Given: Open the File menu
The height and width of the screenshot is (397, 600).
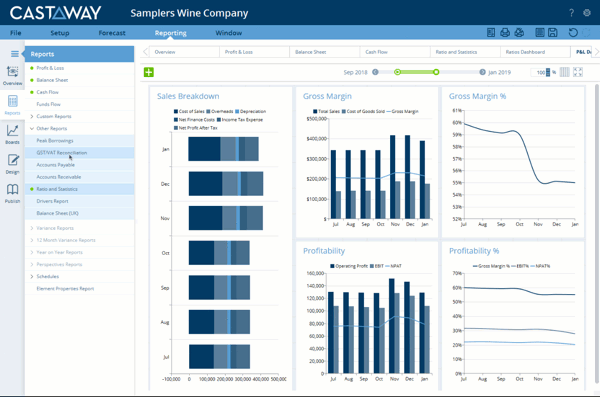Looking at the screenshot, I should [x=16, y=33].
